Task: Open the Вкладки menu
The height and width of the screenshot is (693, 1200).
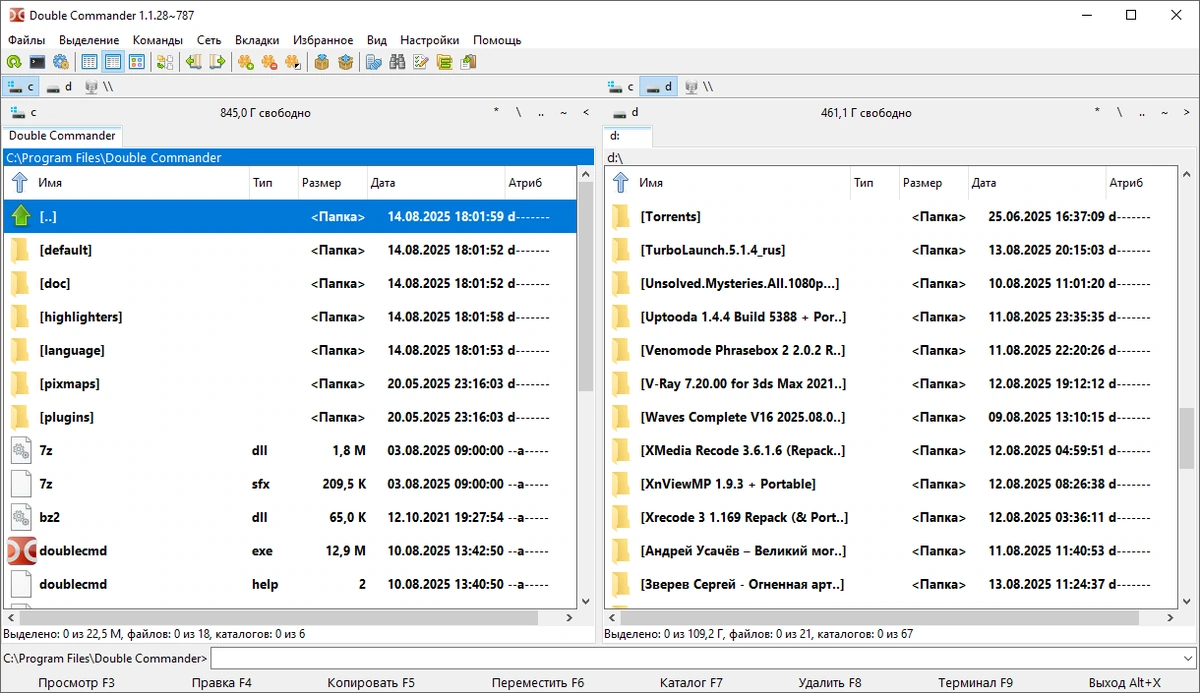Action: click(x=257, y=40)
